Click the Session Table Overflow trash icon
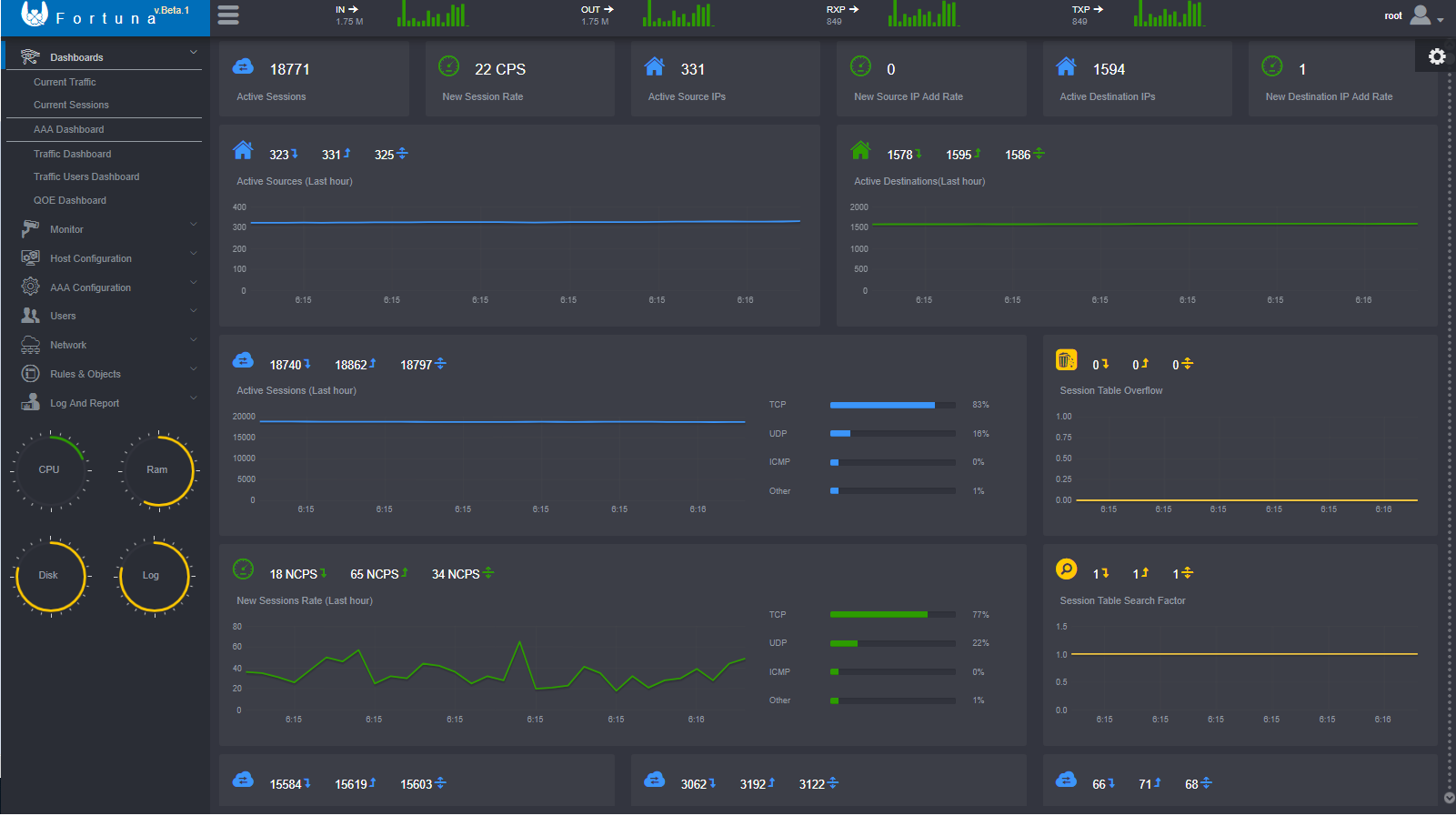Viewport: 1456px width, 816px height. click(1066, 360)
